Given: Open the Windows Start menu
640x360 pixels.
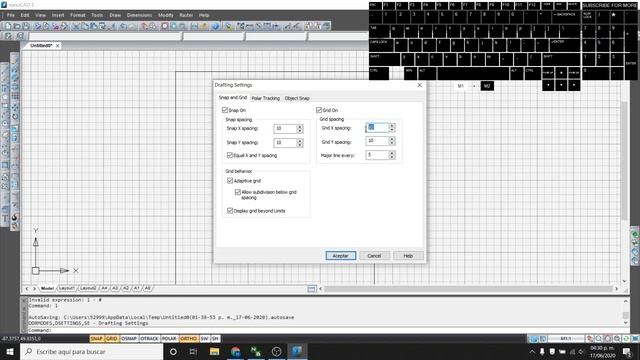Looking at the screenshot, I should click(x=10, y=351).
